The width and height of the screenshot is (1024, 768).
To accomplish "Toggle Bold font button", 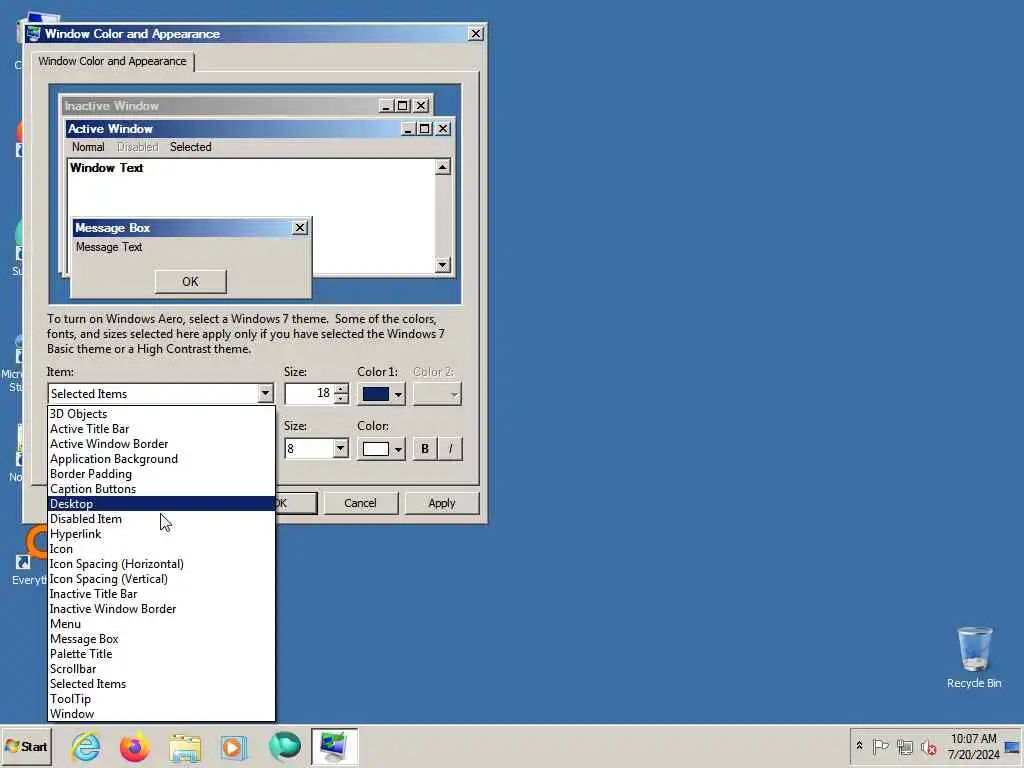I will coord(425,449).
